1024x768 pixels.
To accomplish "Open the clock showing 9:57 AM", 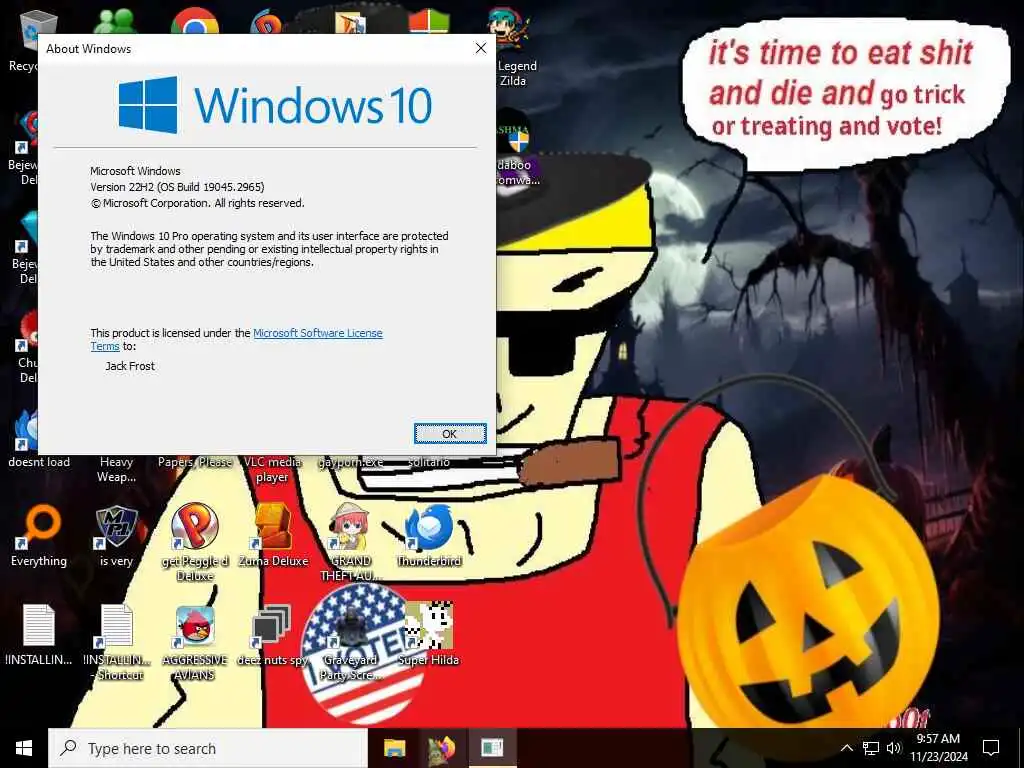I will click(x=938, y=748).
